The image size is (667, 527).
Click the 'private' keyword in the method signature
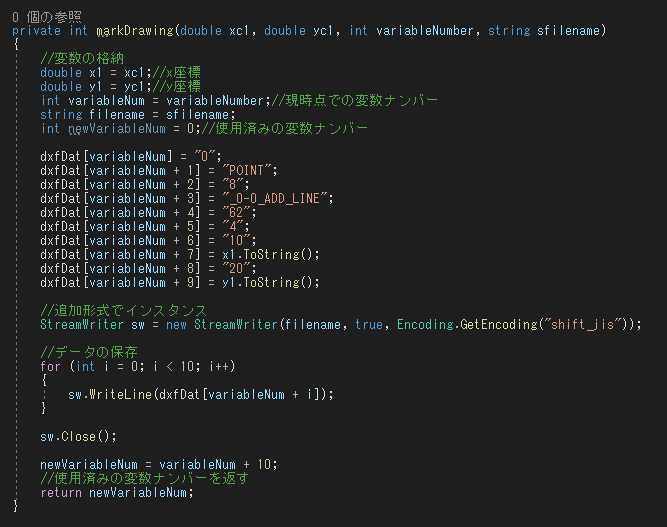(36, 31)
